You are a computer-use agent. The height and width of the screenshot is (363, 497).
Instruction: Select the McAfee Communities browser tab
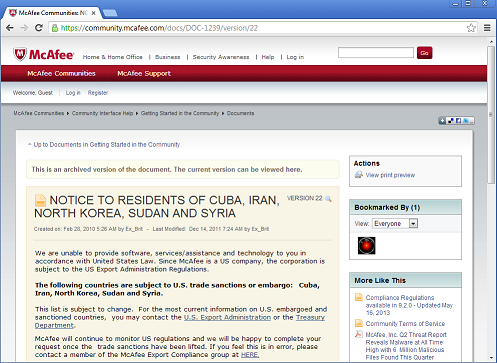pos(53,13)
